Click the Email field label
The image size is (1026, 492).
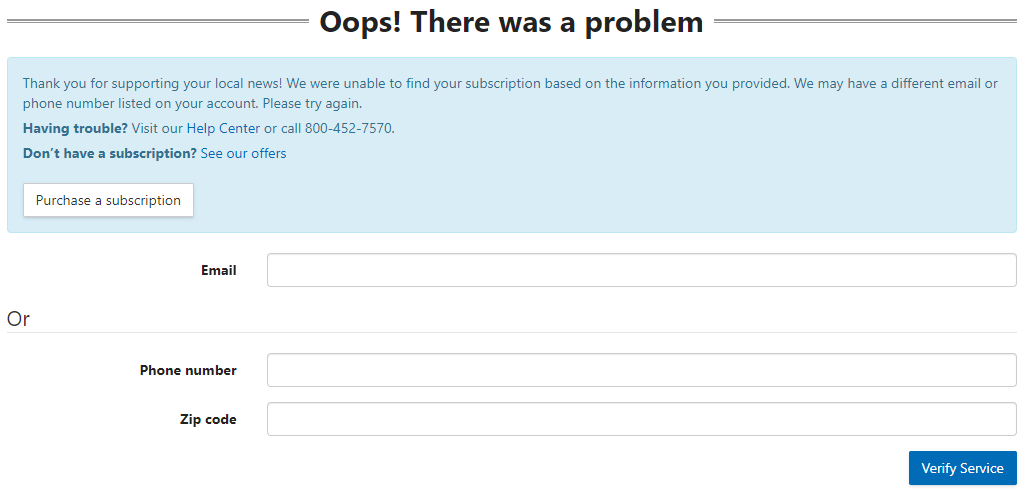pyautogui.click(x=218, y=270)
